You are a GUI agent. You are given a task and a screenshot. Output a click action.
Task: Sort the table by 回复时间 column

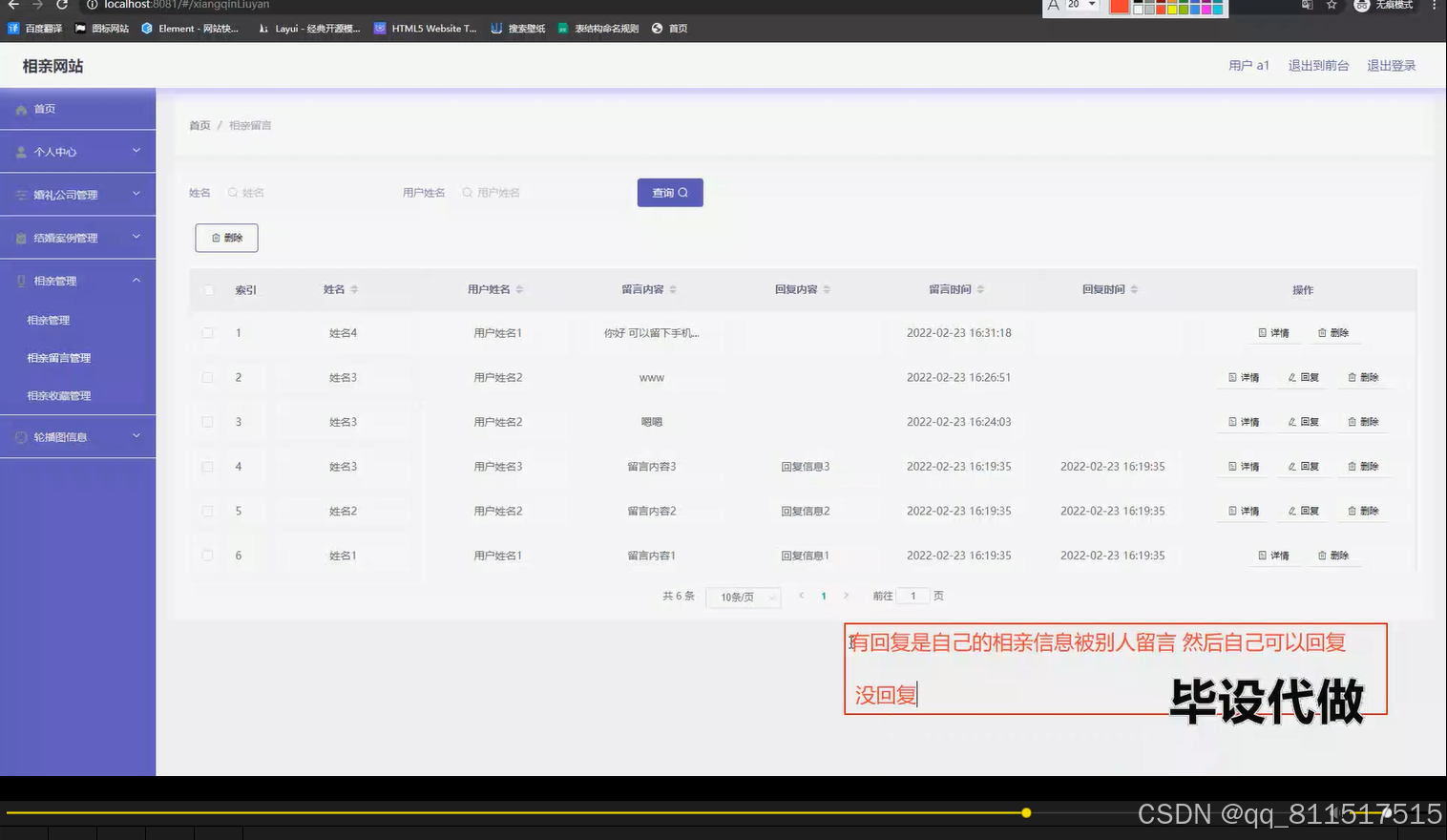click(1134, 289)
